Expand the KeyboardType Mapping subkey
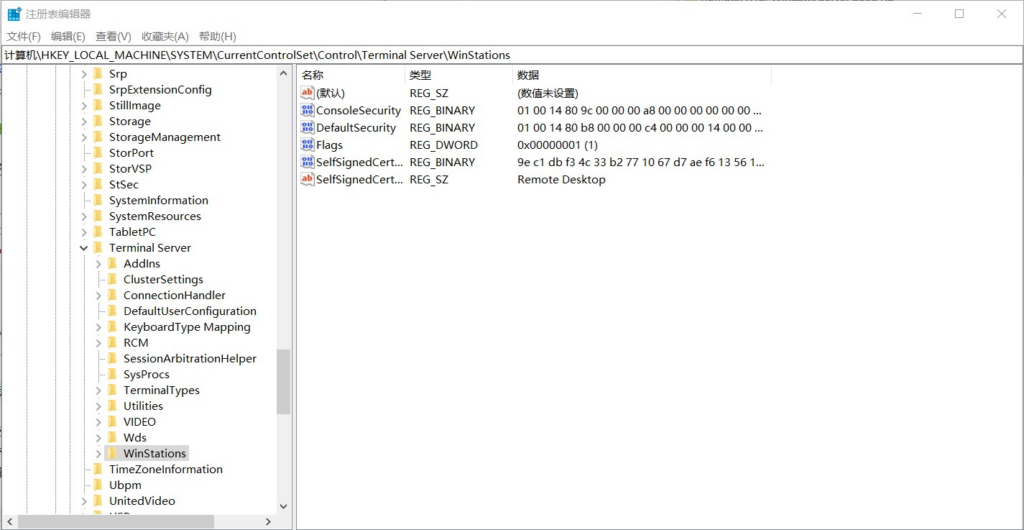 point(98,327)
